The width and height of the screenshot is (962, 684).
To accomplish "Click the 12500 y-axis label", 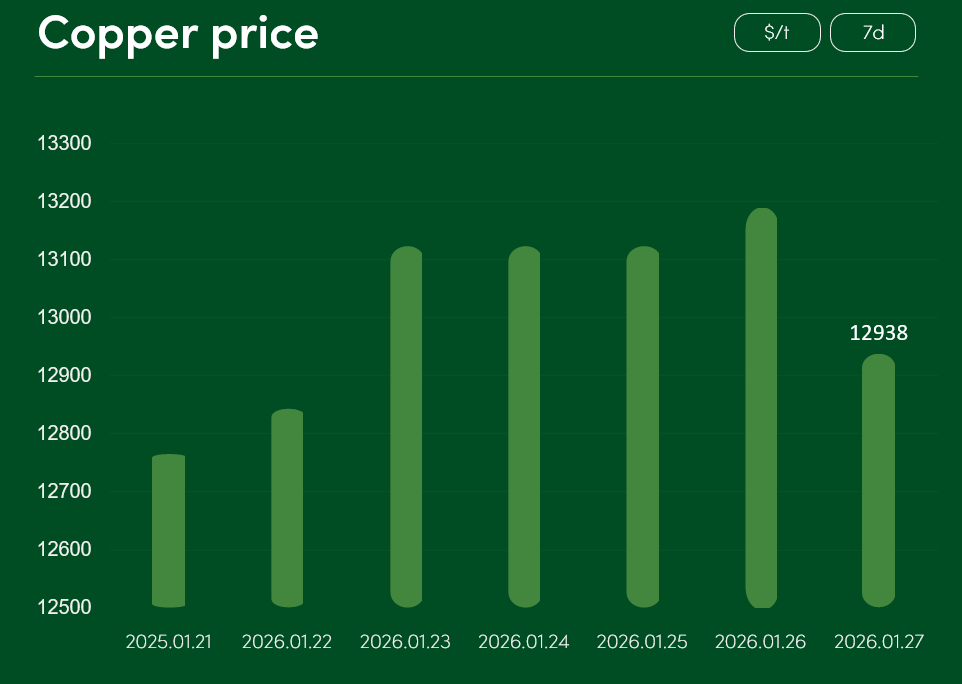I will [x=64, y=607].
